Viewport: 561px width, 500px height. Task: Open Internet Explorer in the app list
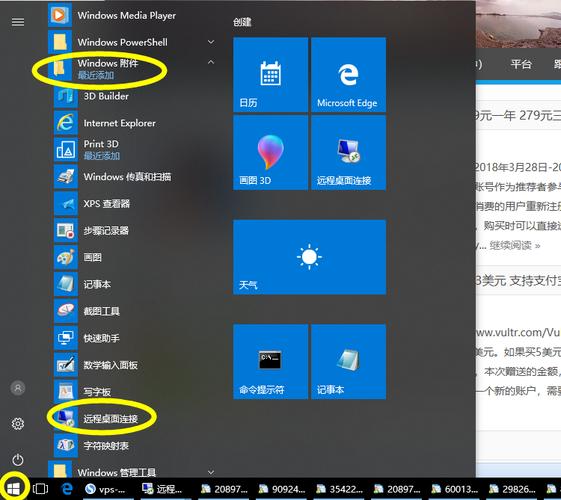tap(136, 123)
